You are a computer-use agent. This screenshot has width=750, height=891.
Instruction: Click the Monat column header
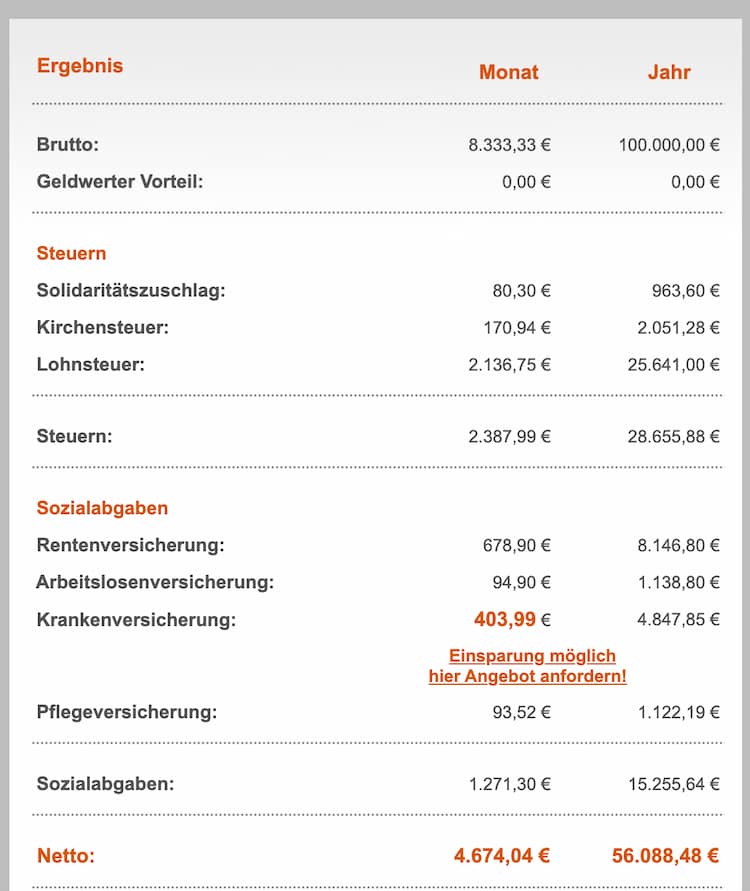pyautogui.click(x=508, y=72)
